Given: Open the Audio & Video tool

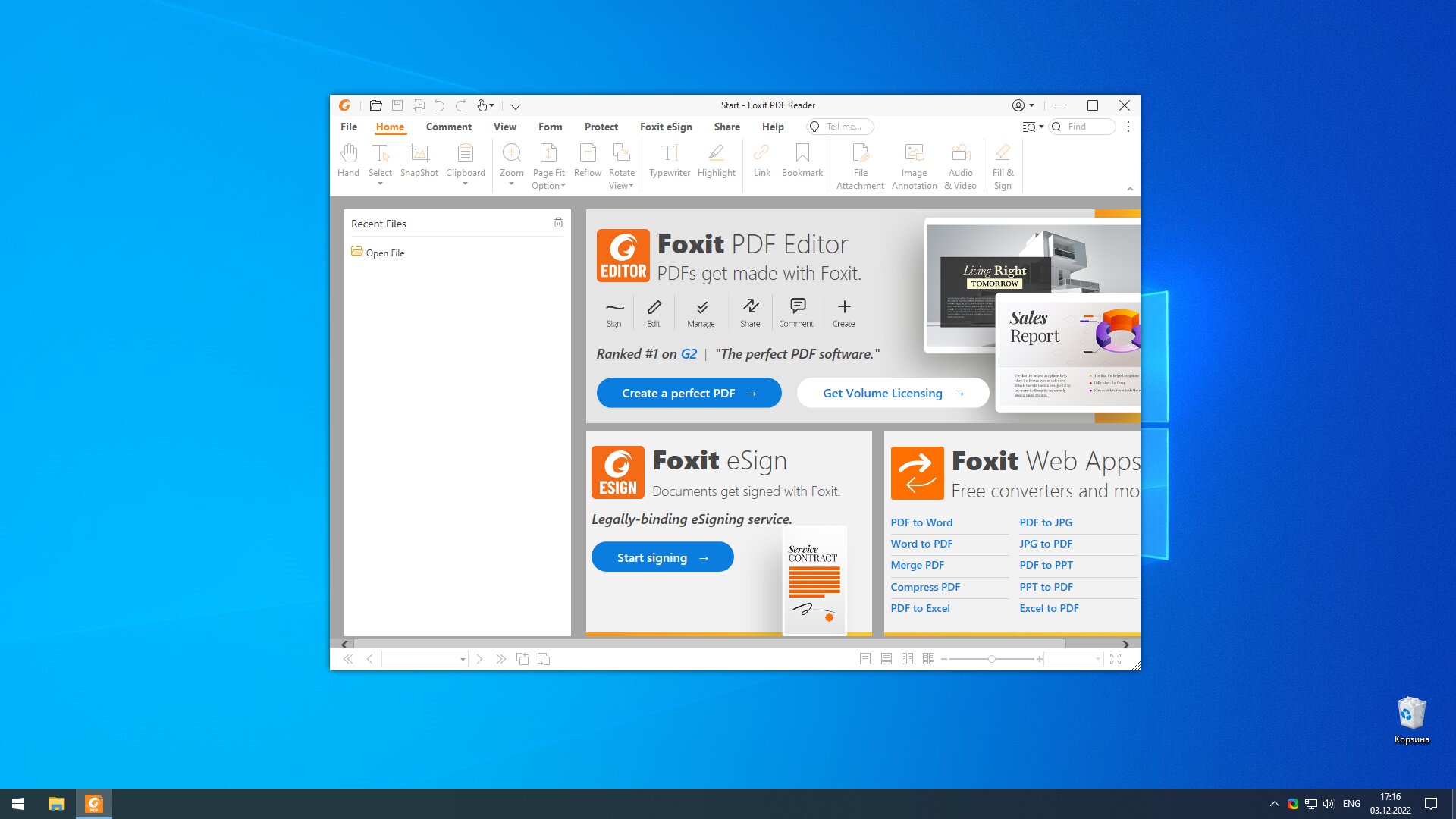Looking at the screenshot, I should pos(960,167).
